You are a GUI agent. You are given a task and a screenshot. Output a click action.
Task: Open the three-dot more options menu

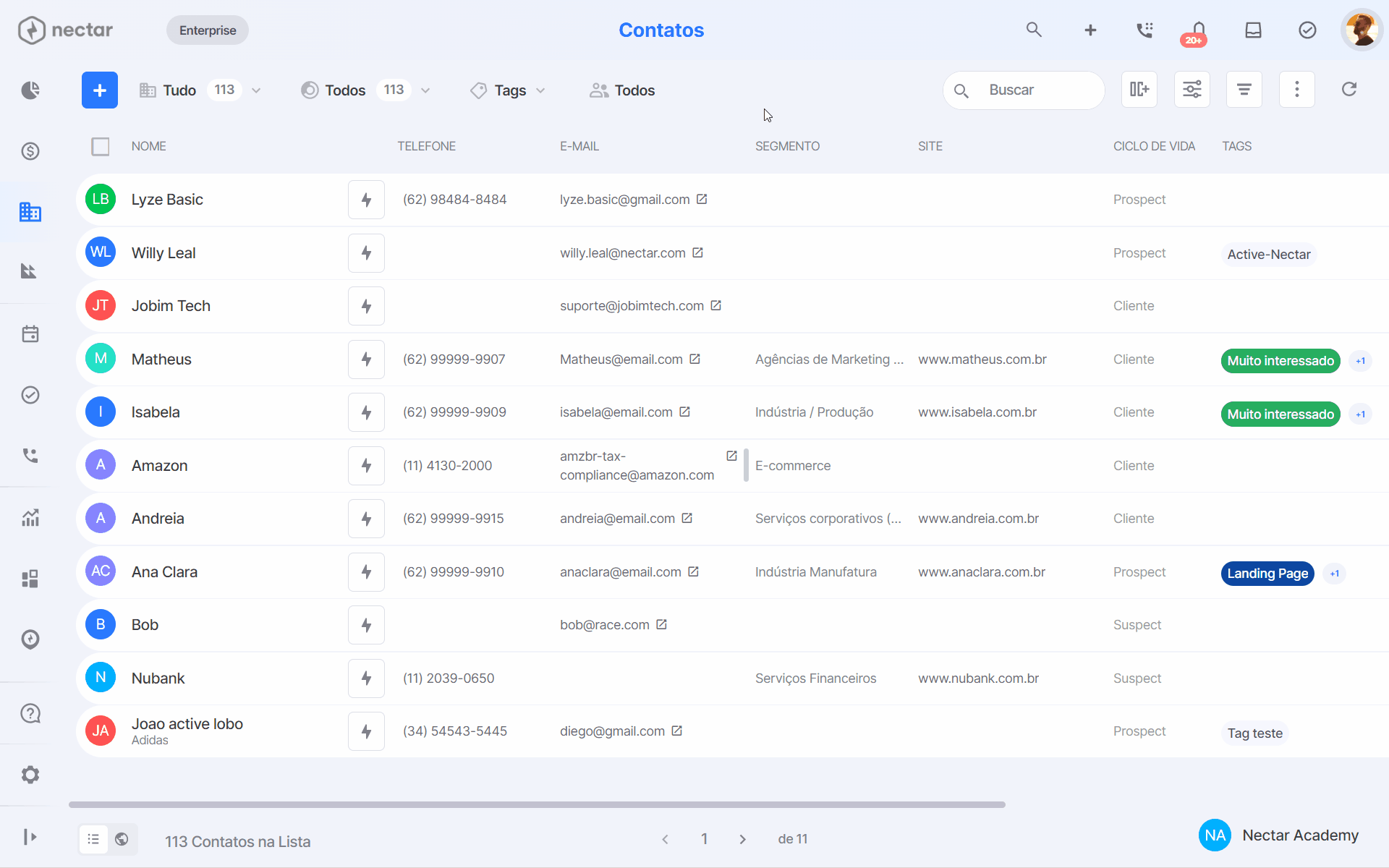coord(1297,90)
